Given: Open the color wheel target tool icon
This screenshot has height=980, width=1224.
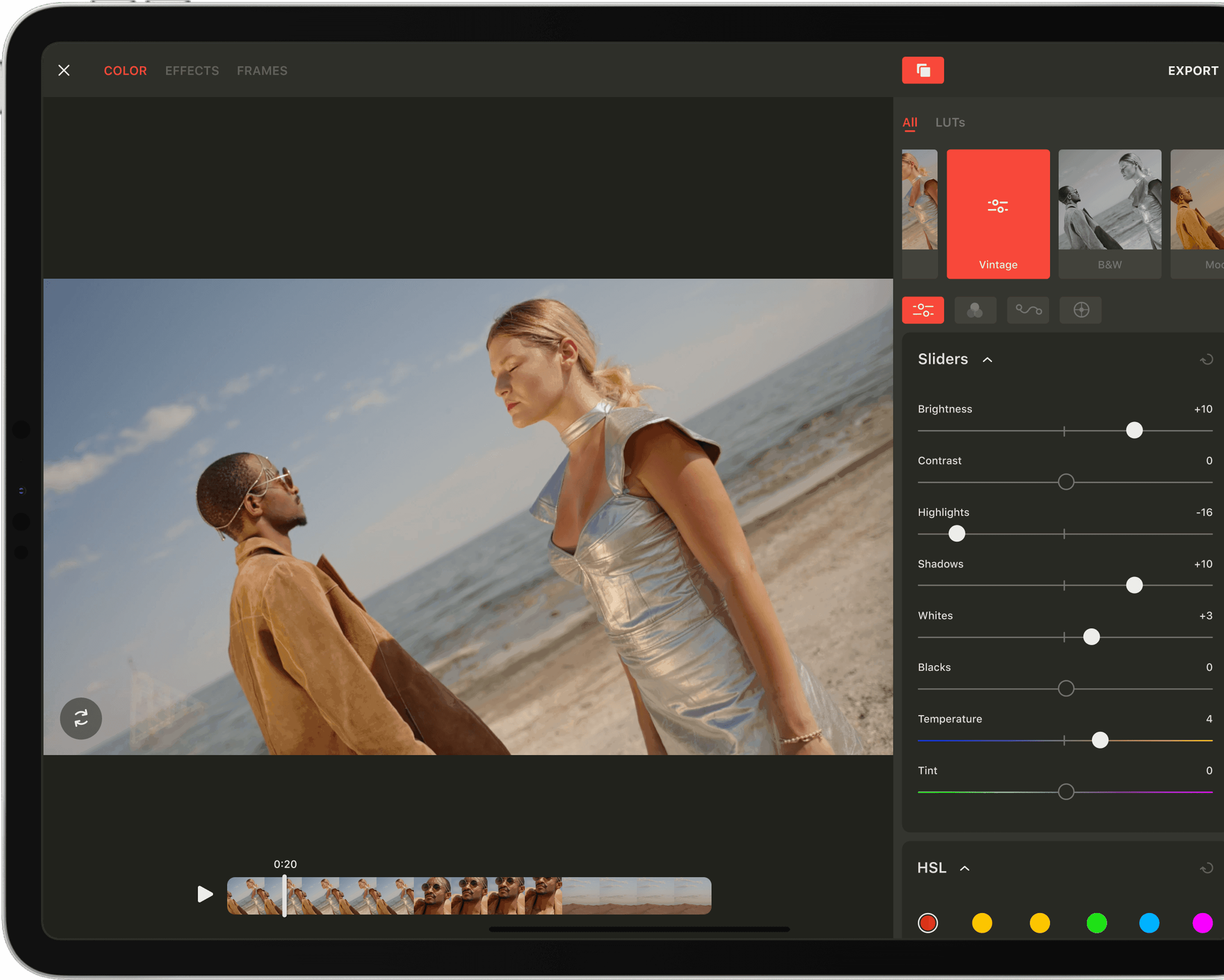Looking at the screenshot, I should point(1080,310).
